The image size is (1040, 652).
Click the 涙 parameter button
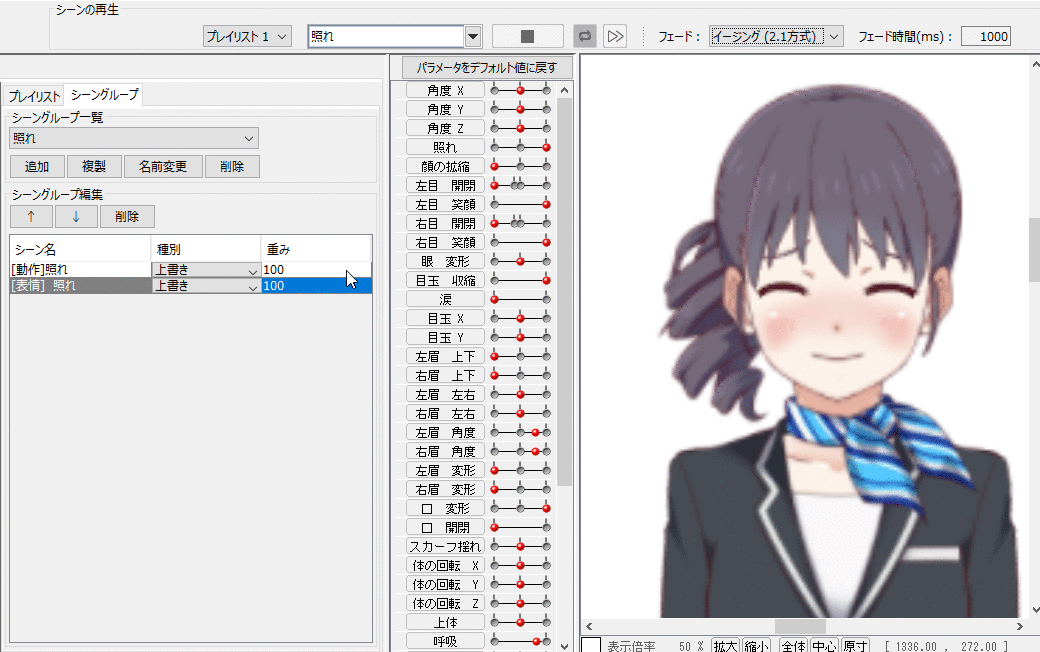[445, 299]
